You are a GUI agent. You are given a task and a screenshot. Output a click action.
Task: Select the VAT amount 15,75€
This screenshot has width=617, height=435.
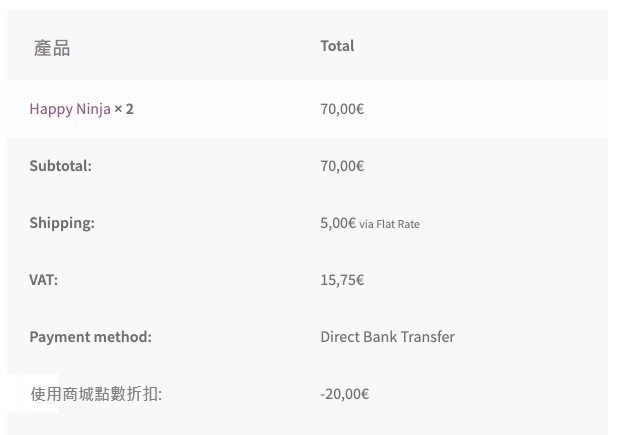pos(342,280)
